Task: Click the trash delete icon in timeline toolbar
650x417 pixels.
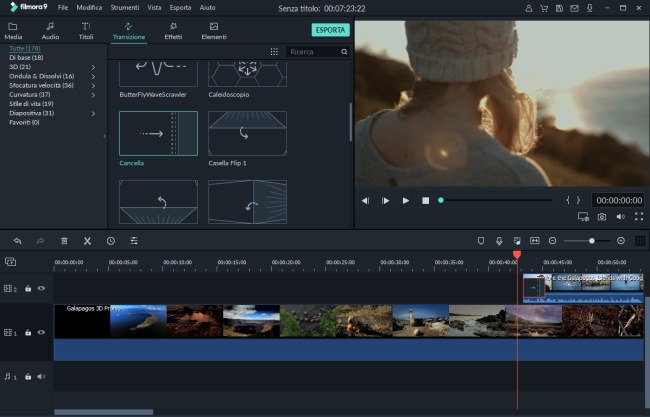Action: [64, 241]
